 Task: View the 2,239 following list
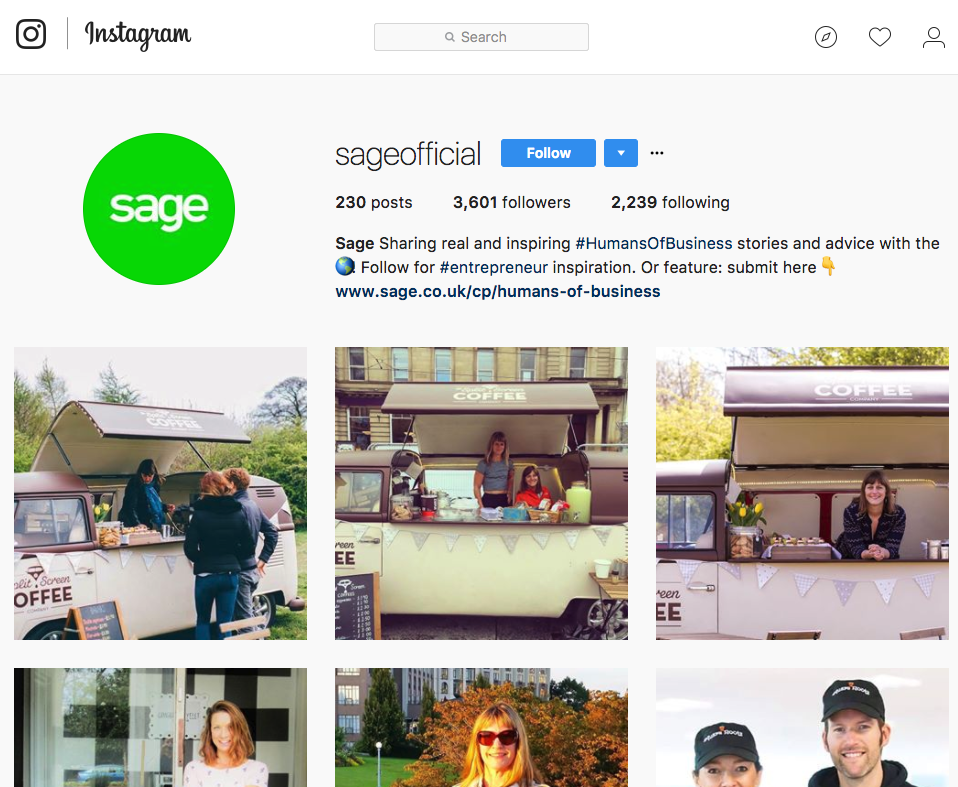[x=670, y=202]
